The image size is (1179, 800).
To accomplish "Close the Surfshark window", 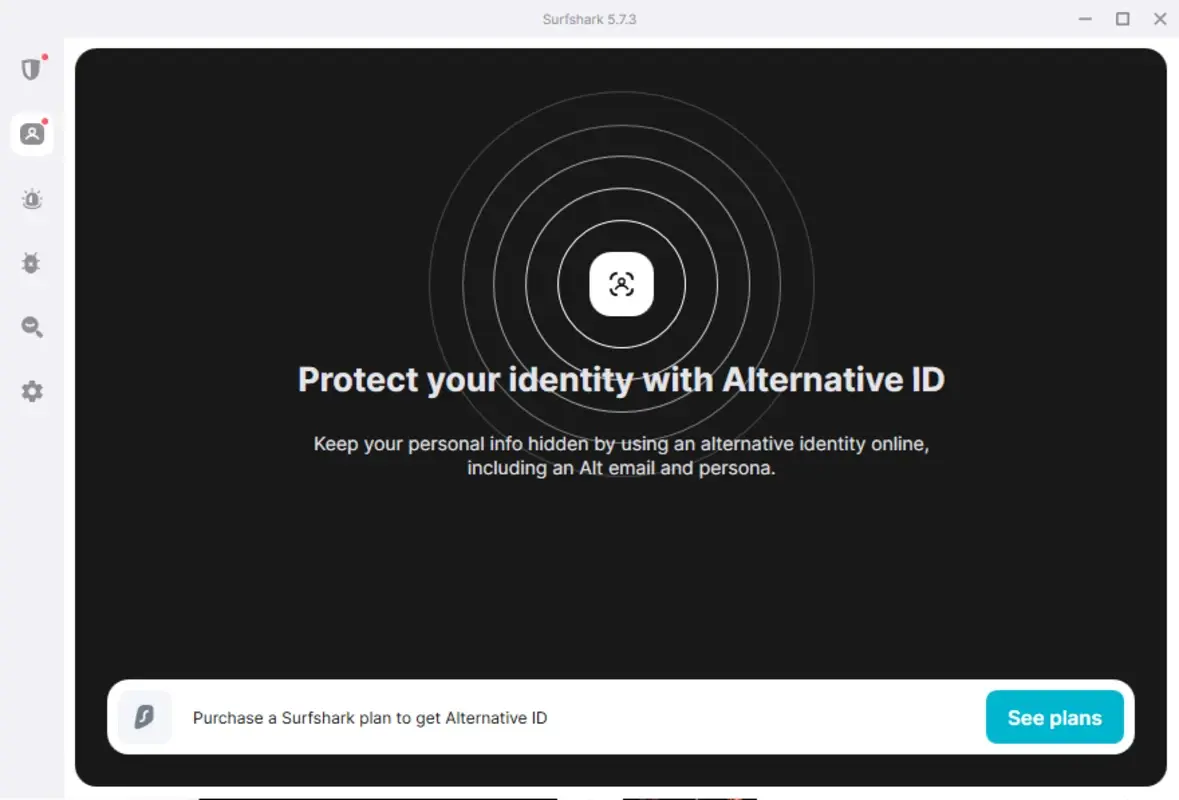I will [x=1159, y=18].
